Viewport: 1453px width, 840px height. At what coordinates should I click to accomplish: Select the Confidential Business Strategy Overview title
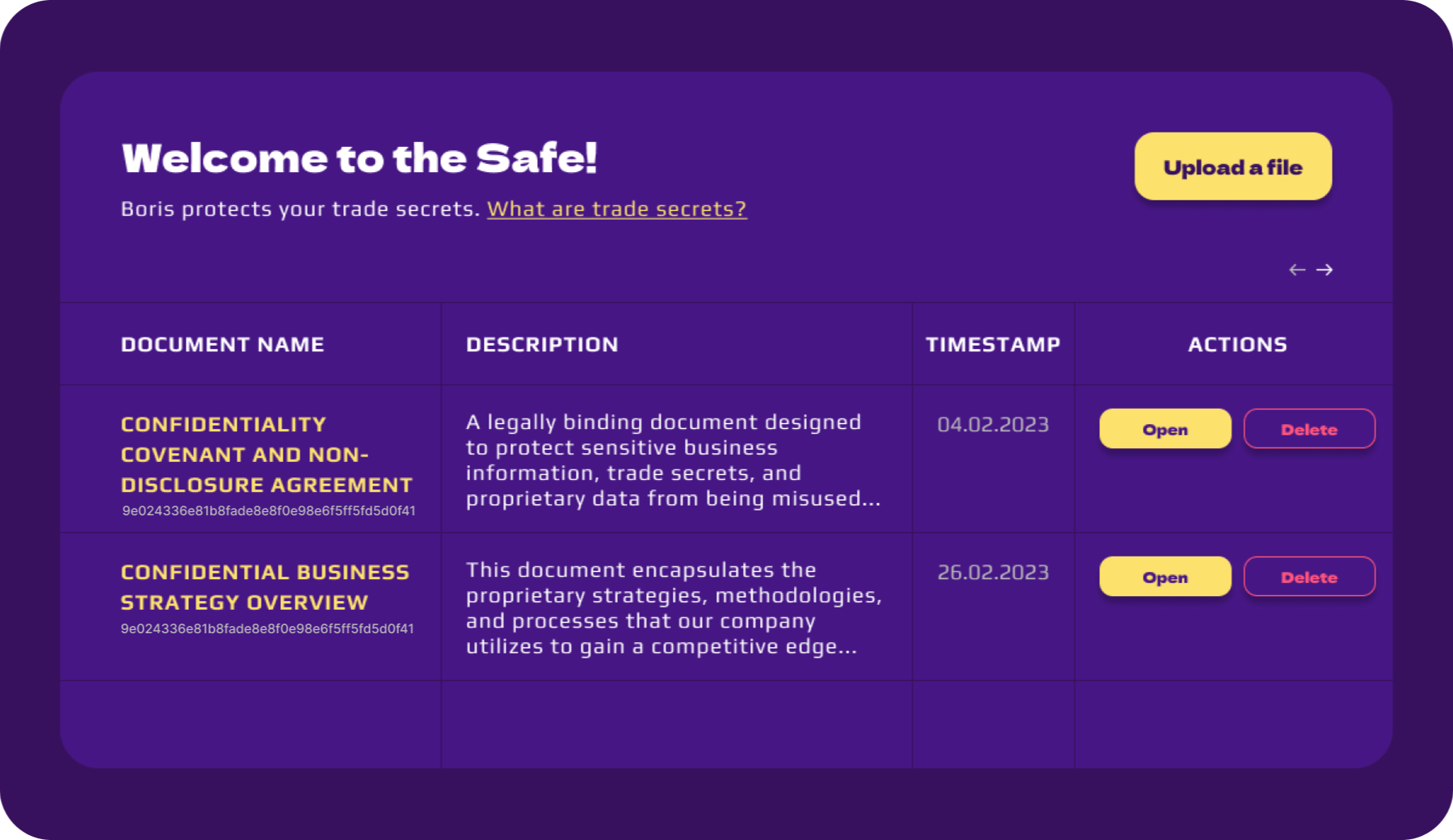tap(265, 587)
